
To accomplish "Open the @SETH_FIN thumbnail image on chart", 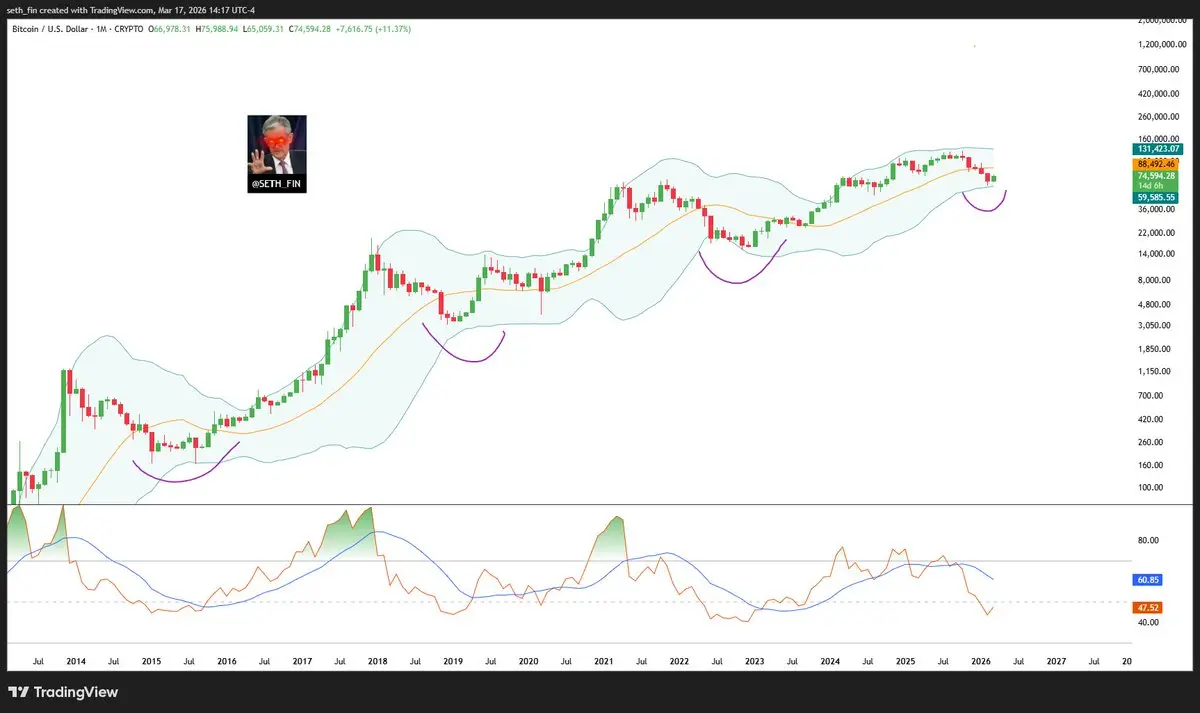I will coord(277,154).
